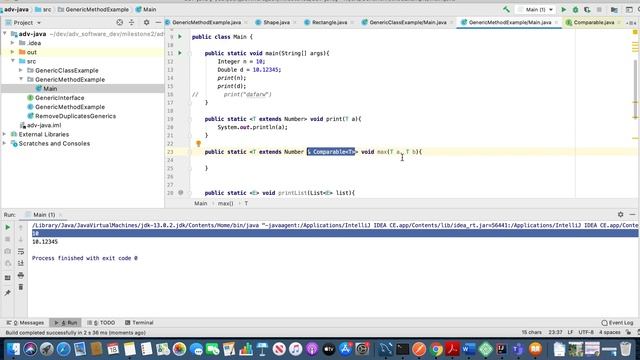Expand the GenericClassExample package
640x360 pixels.
point(21,70)
